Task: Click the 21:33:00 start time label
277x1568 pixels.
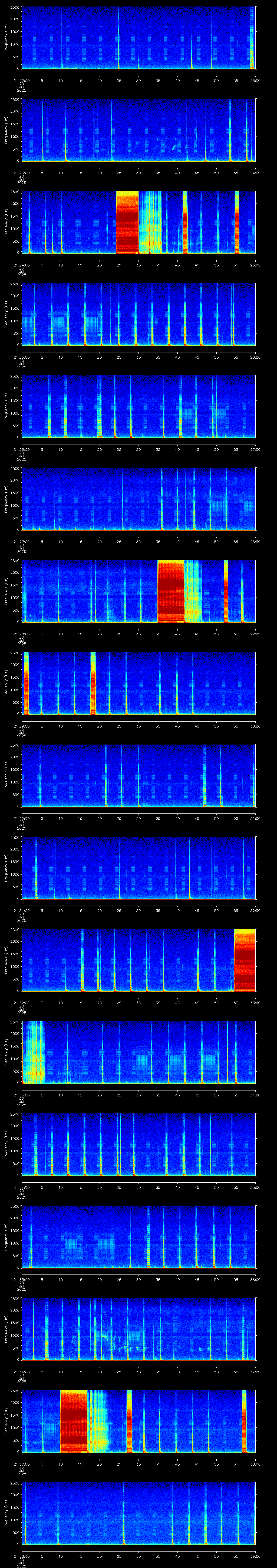Action: point(21,1095)
